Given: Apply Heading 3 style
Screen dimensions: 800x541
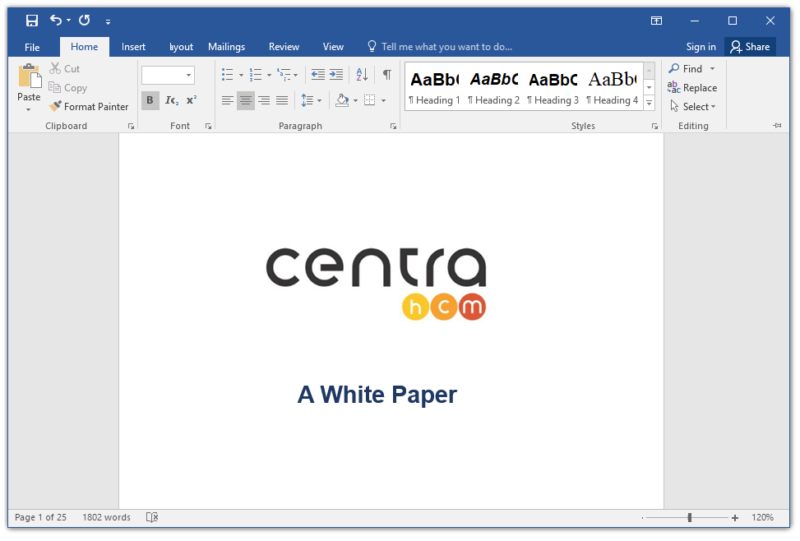Looking at the screenshot, I should [x=553, y=87].
